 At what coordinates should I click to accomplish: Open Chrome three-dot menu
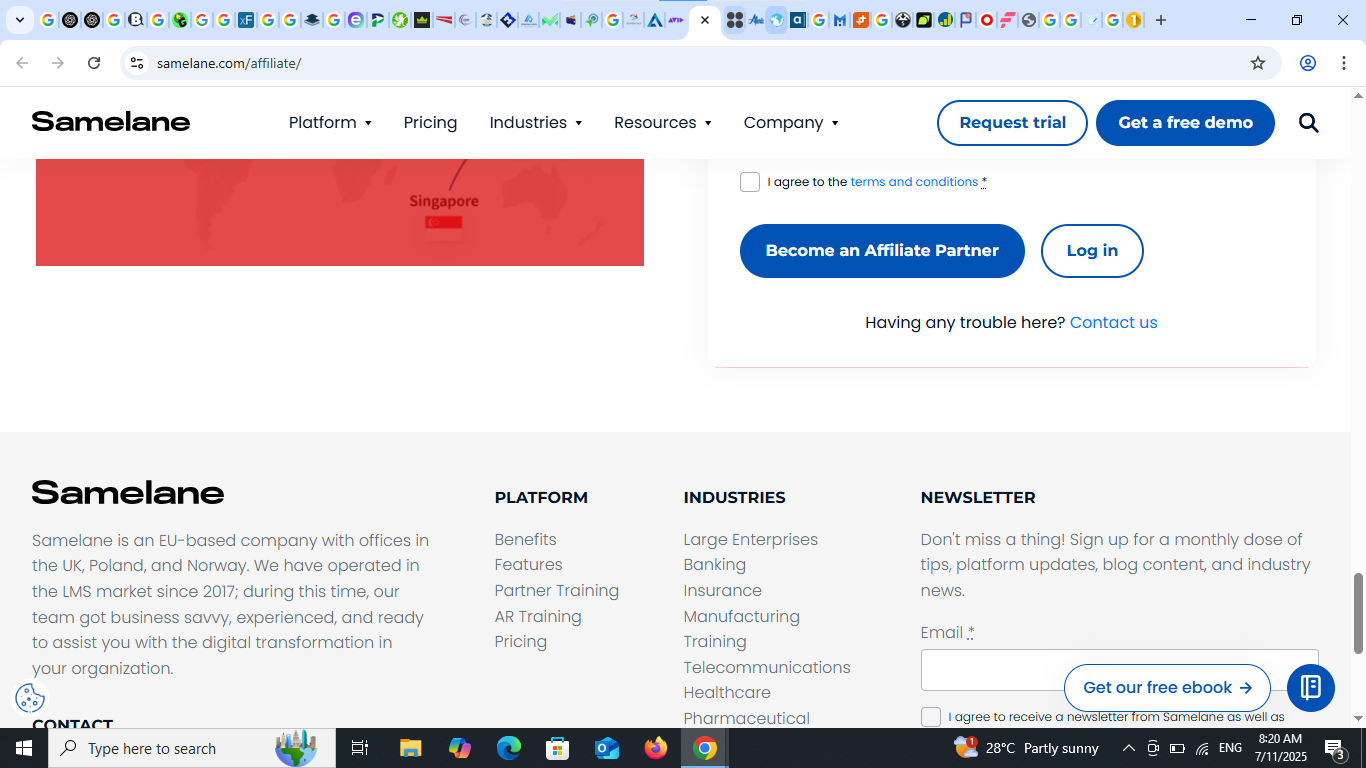click(1343, 63)
